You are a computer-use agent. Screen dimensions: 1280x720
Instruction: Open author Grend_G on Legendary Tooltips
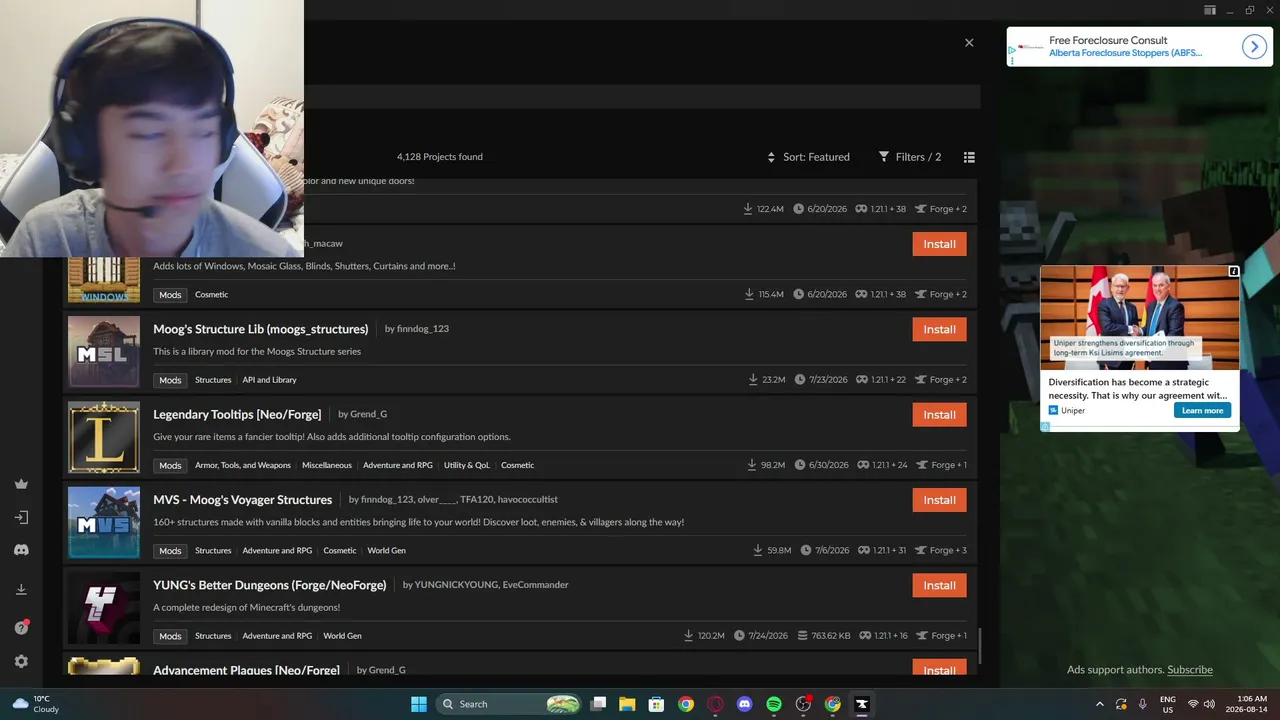point(368,414)
